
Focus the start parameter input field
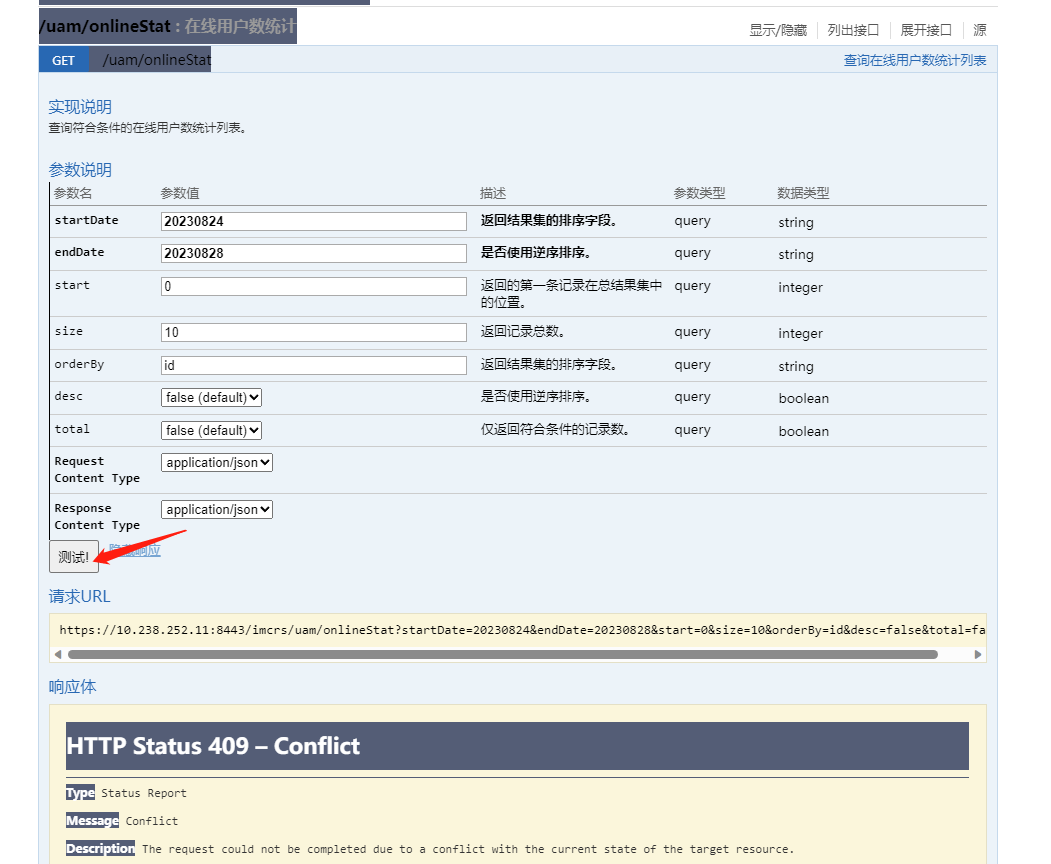click(x=314, y=286)
